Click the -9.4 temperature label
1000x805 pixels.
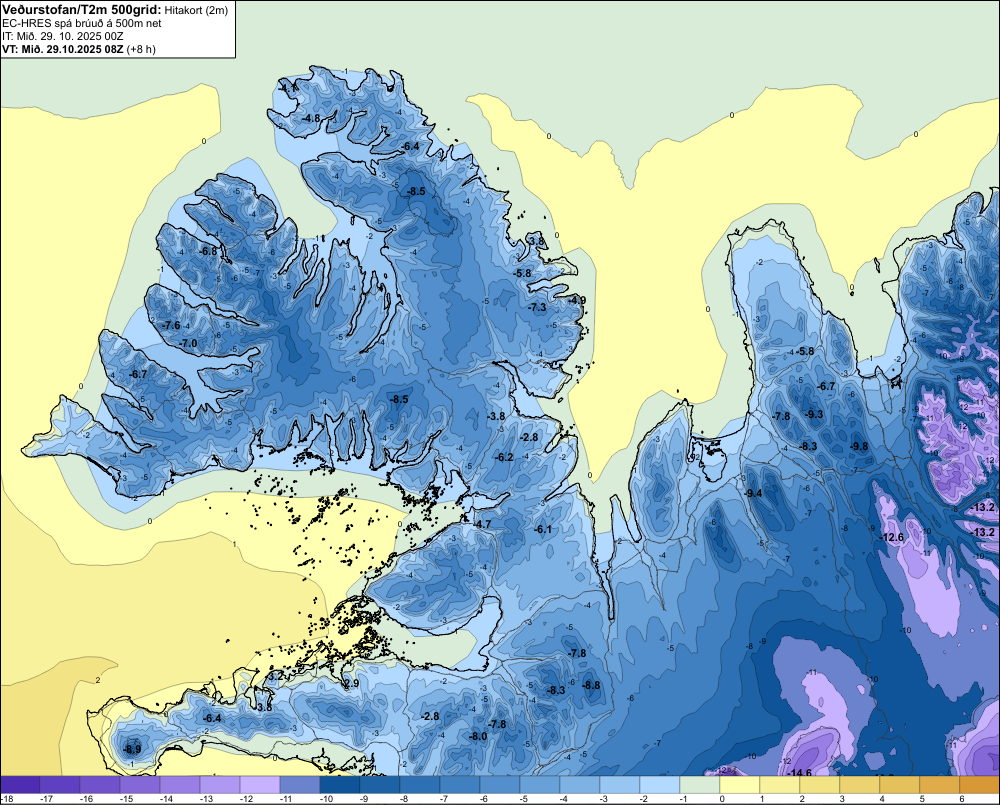tap(753, 493)
